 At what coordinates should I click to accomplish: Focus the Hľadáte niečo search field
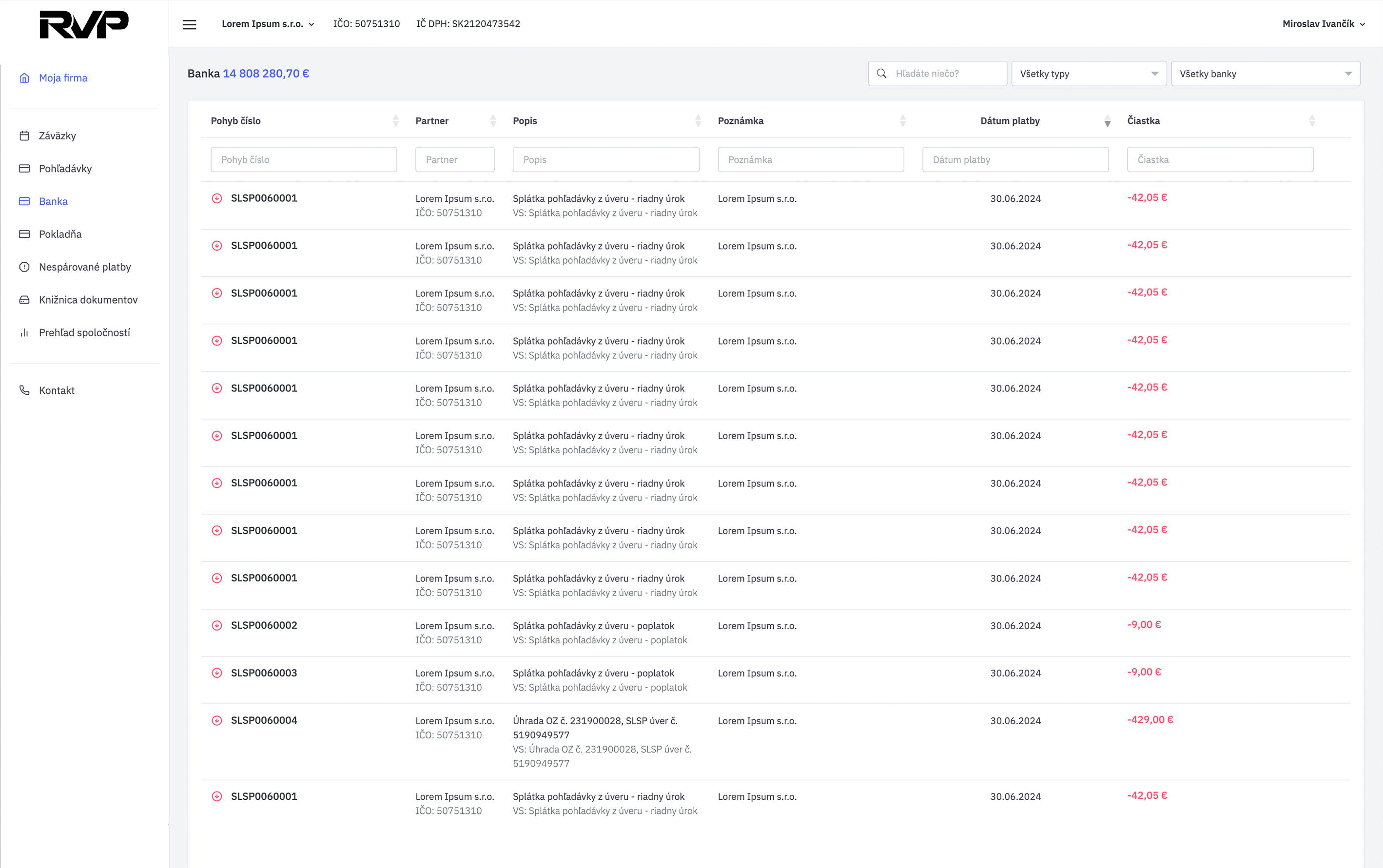point(937,74)
